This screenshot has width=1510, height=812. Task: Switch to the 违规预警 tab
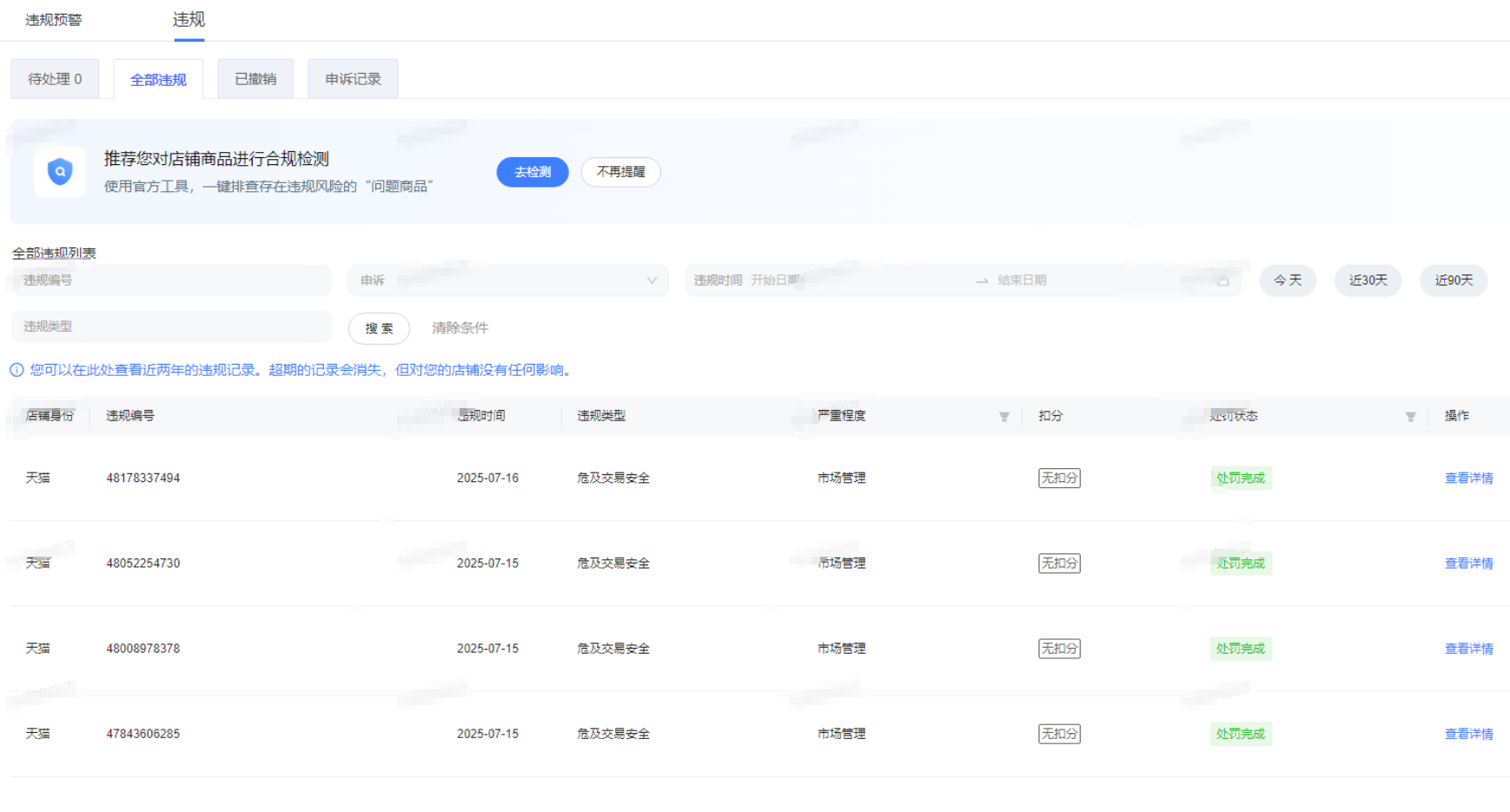coord(54,20)
